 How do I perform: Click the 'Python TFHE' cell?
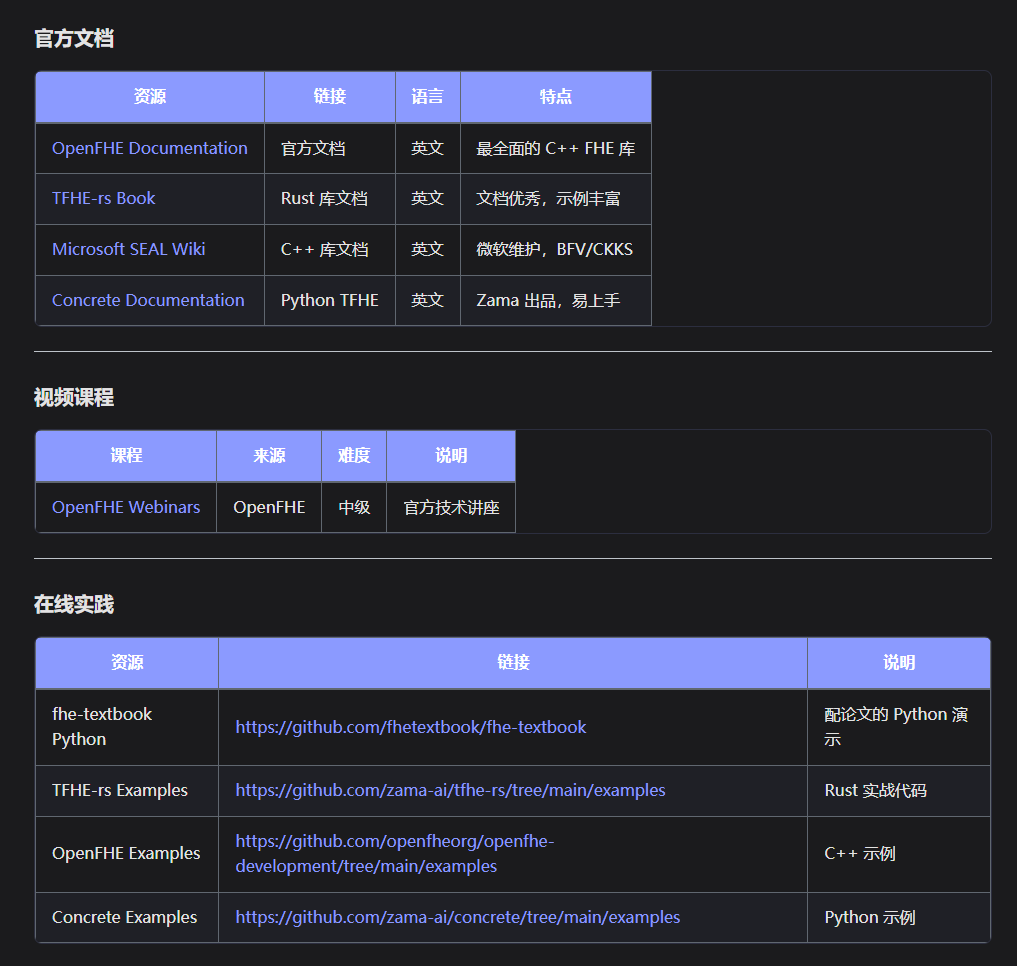[329, 300]
